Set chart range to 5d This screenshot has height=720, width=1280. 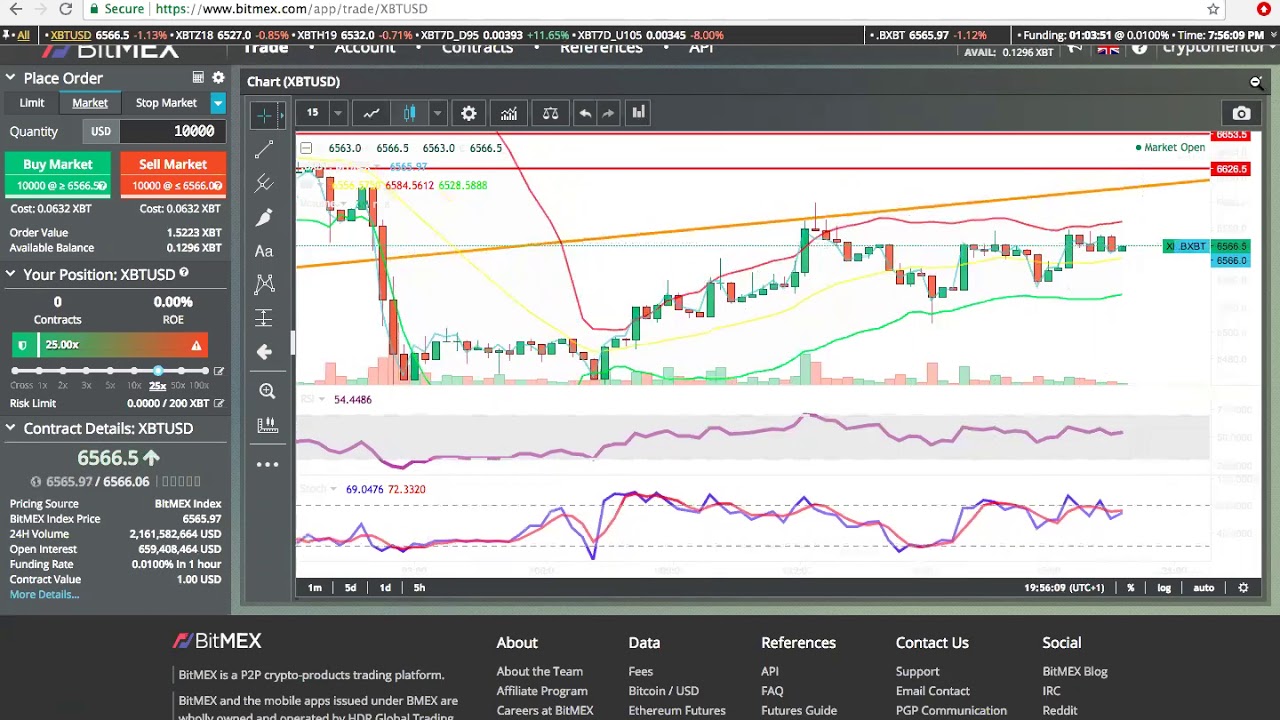(350, 588)
